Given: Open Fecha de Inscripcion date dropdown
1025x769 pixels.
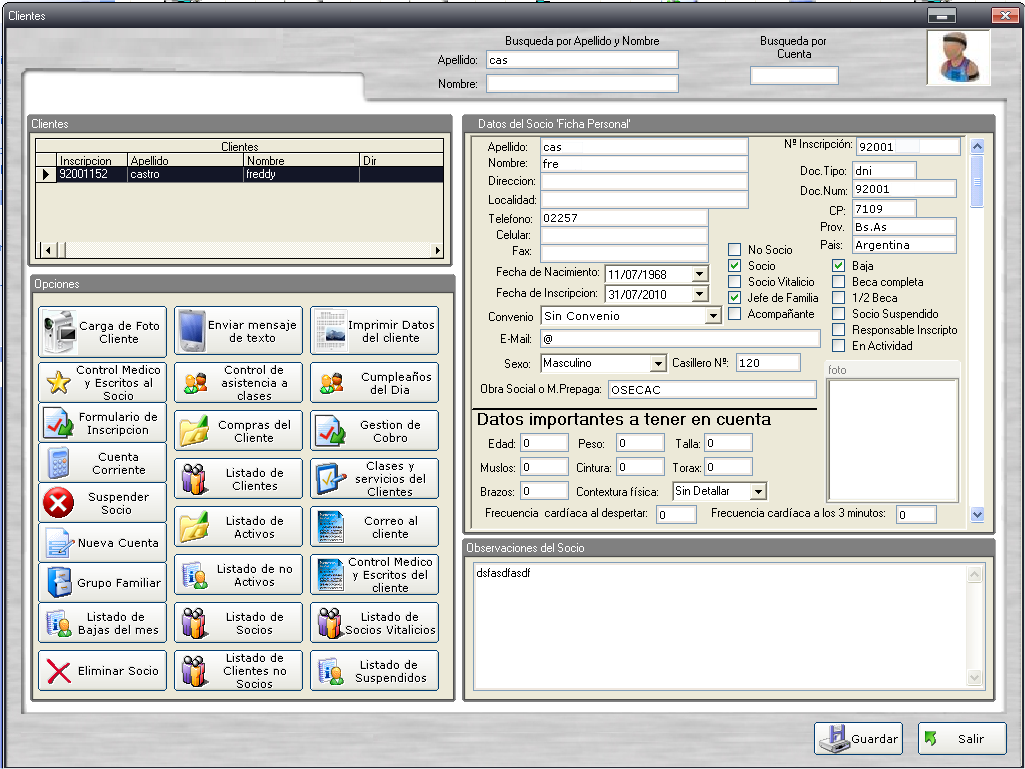Looking at the screenshot, I should [699, 294].
